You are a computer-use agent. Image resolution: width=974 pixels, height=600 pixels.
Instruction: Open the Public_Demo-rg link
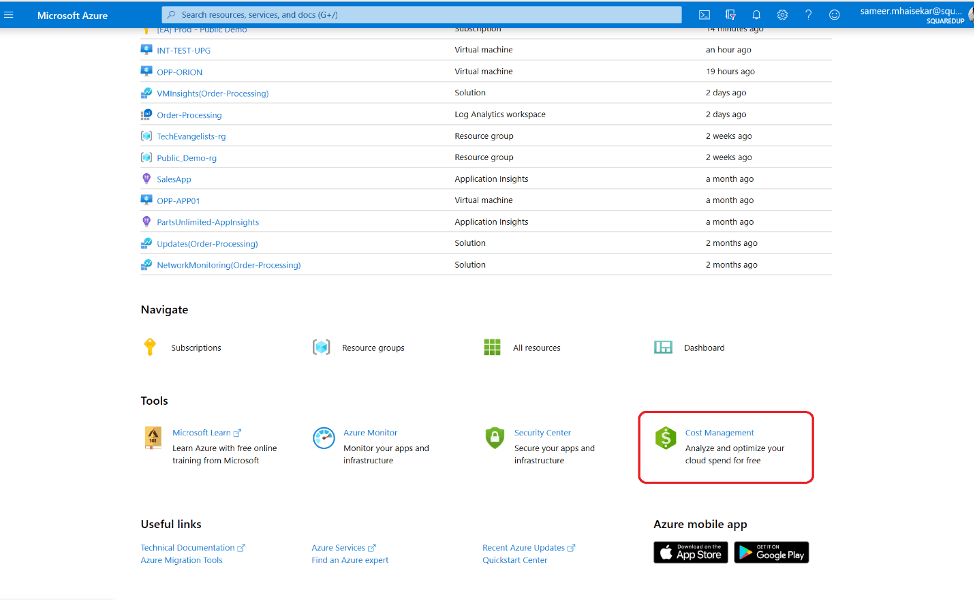186,158
